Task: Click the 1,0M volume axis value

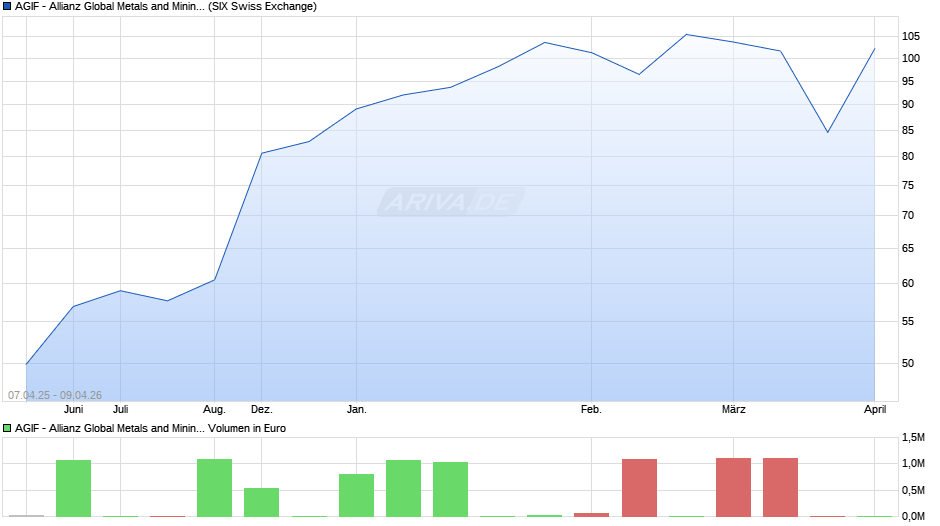Action: pyautogui.click(x=914, y=464)
